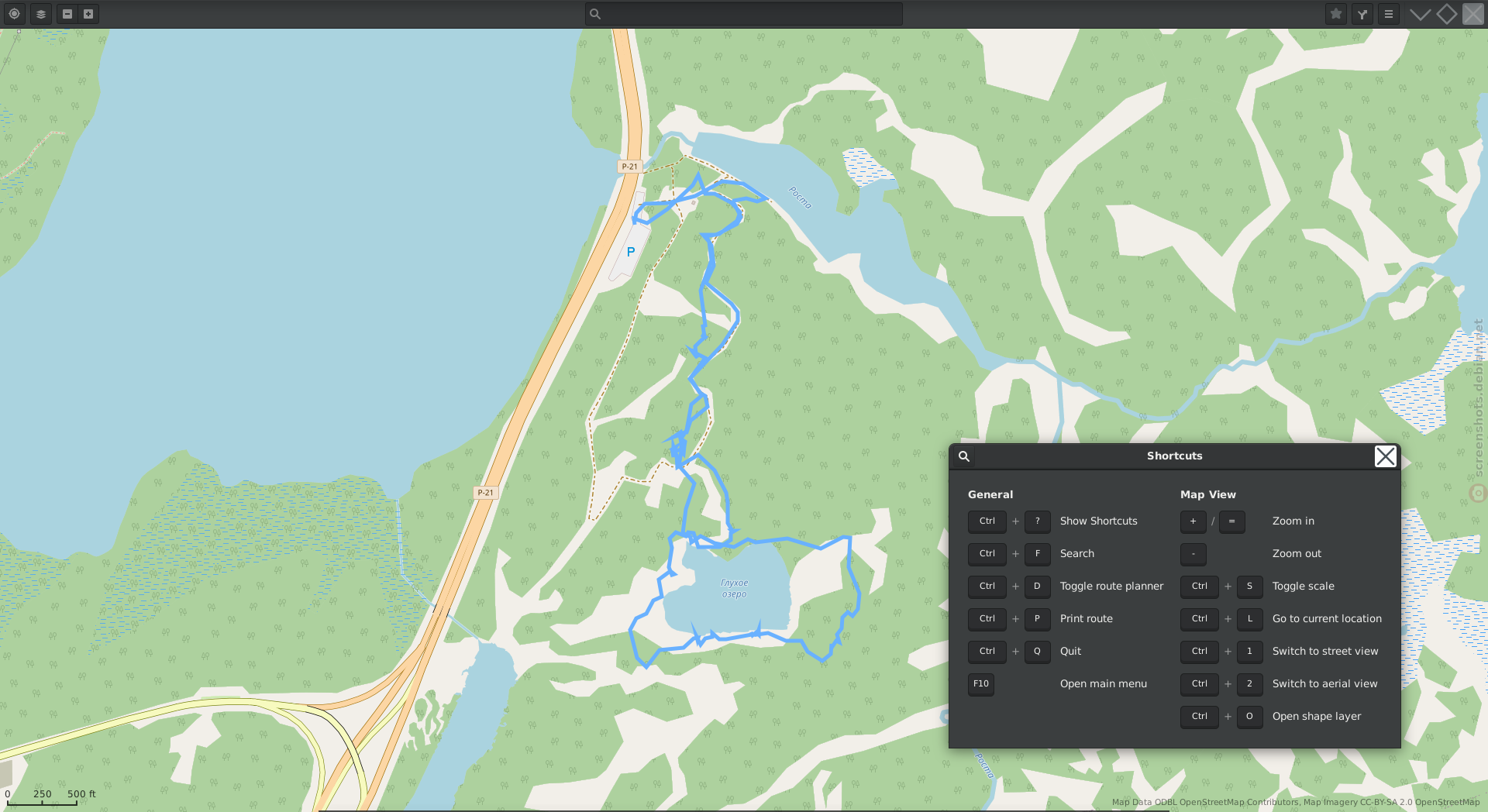Select the Quit shortcut label
Screen dimensions: 1488x812
coord(1070,652)
